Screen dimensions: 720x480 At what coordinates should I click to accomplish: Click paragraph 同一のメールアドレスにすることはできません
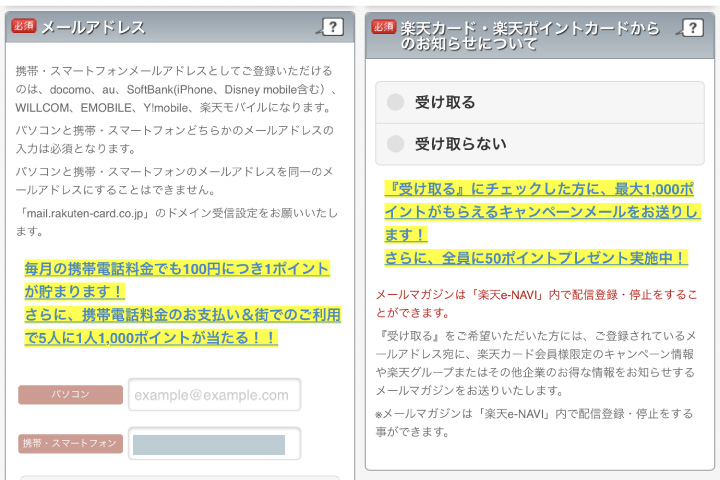pyautogui.click(x=174, y=181)
